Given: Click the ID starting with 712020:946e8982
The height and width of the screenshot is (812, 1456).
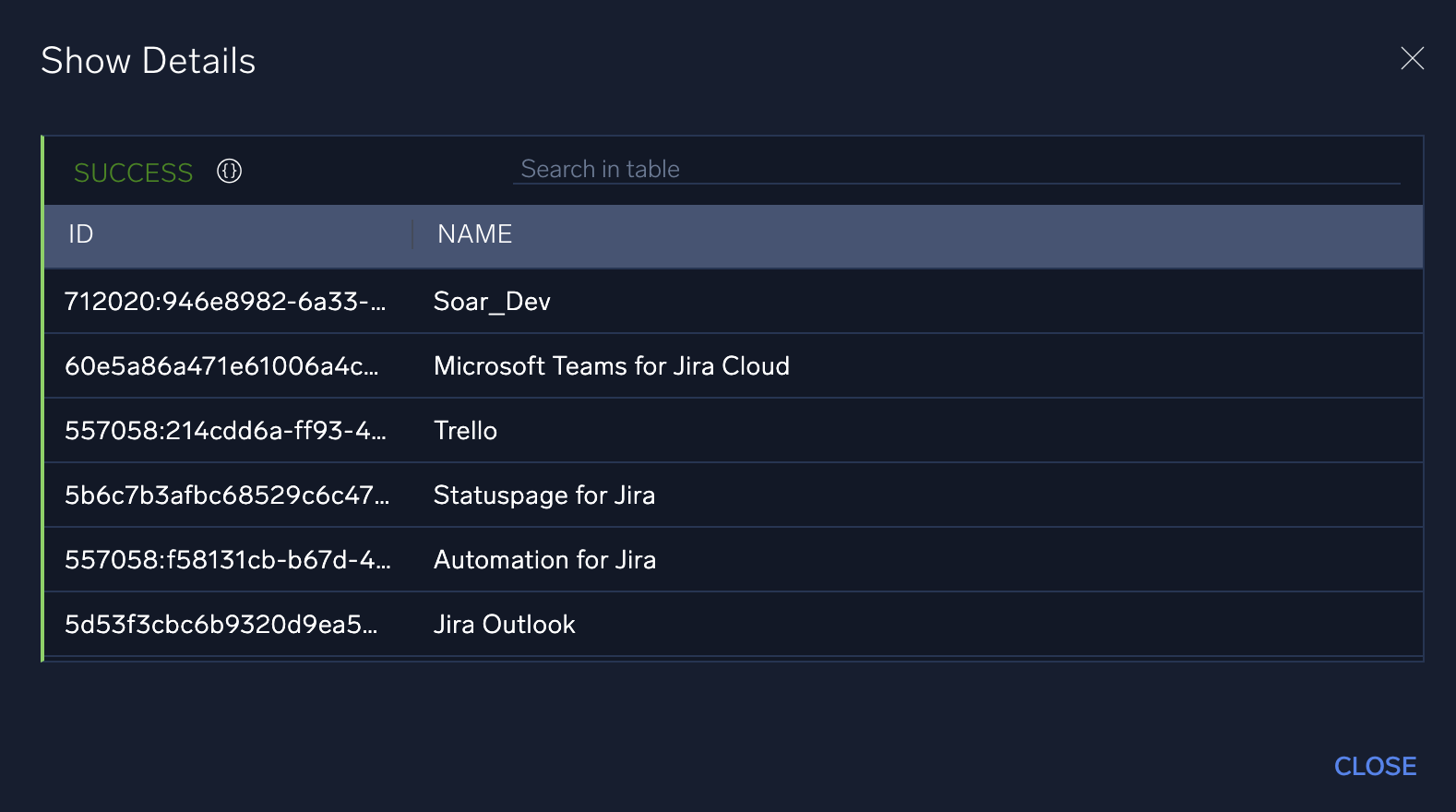Looking at the screenshot, I should tap(224, 302).
